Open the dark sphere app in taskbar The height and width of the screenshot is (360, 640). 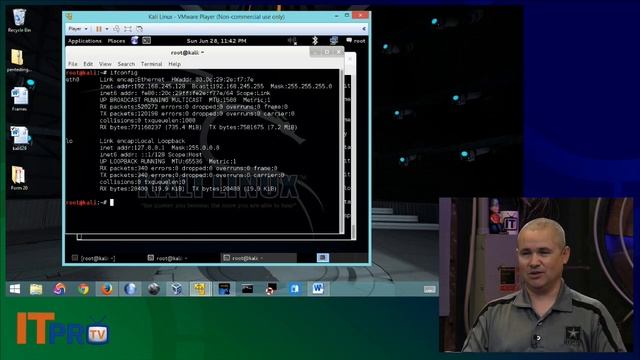pos(154,289)
